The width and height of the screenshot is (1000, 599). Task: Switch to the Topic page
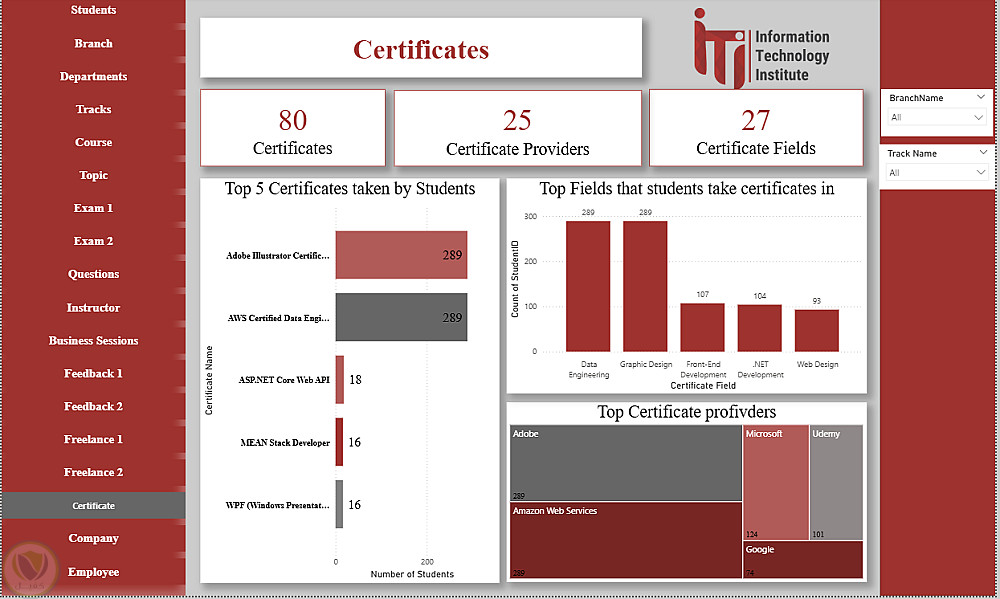[93, 175]
